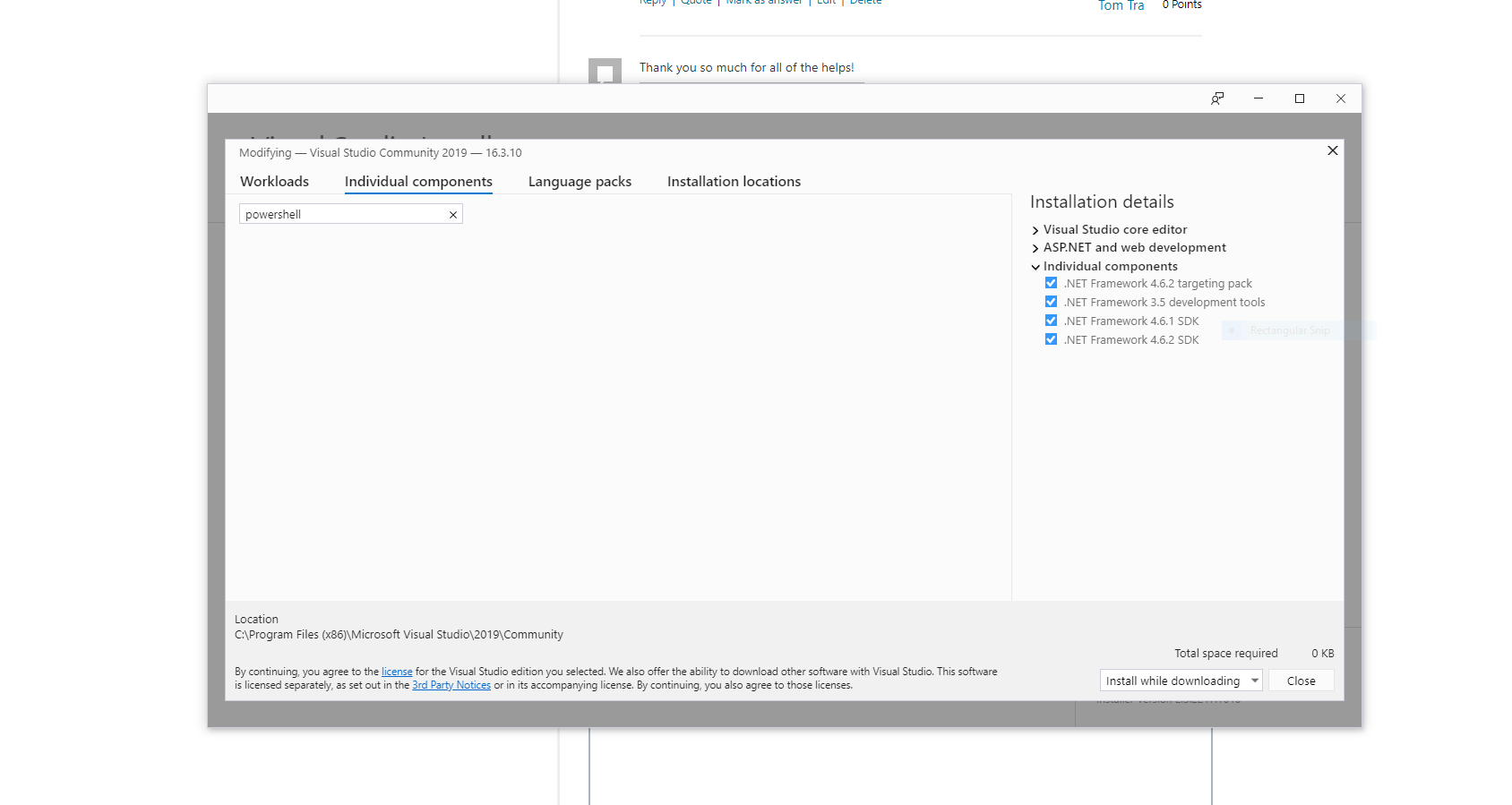The image size is (1512, 805).
Task: Select the installation location path text
Action: [399, 635]
